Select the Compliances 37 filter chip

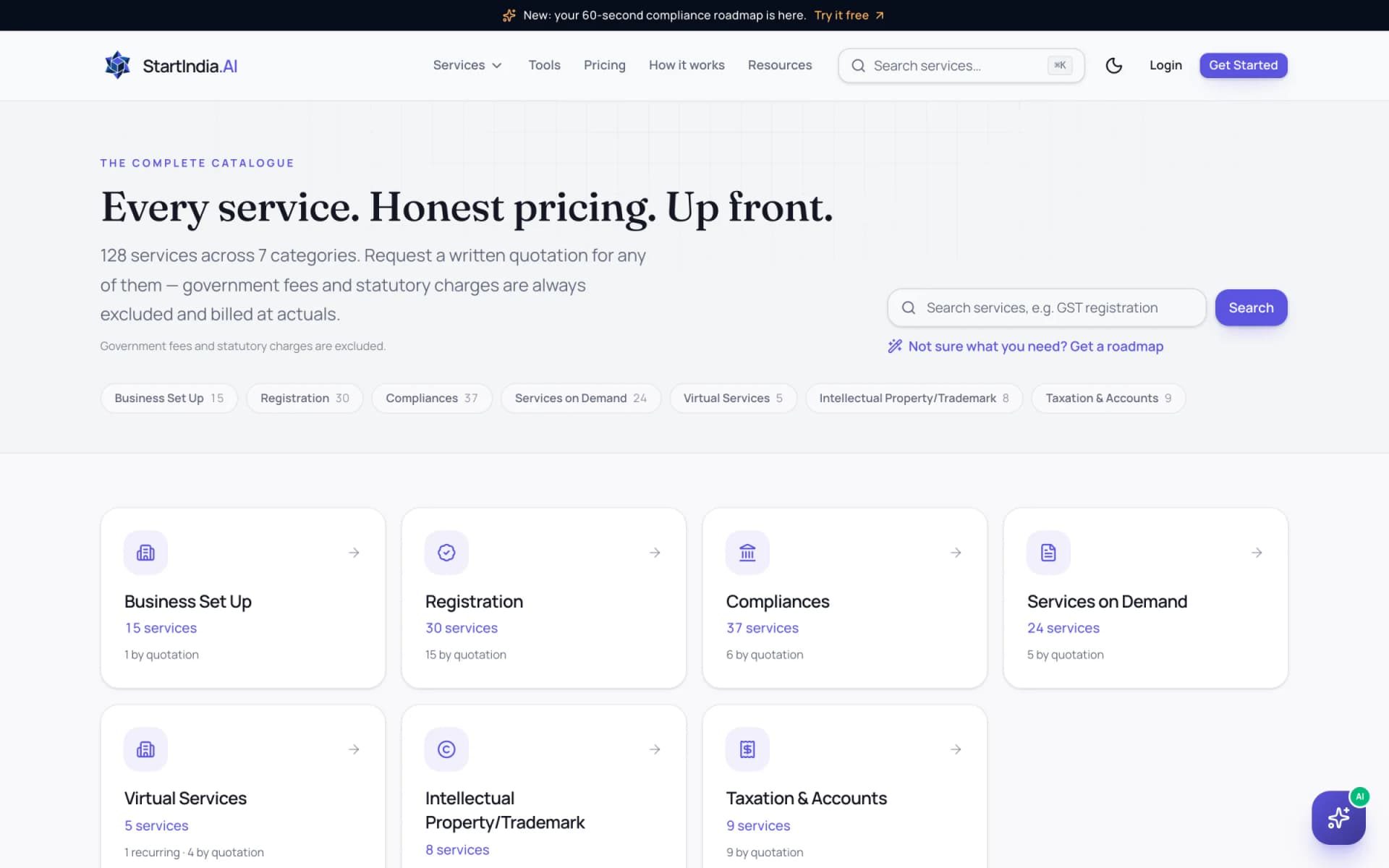pyautogui.click(x=432, y=398)
